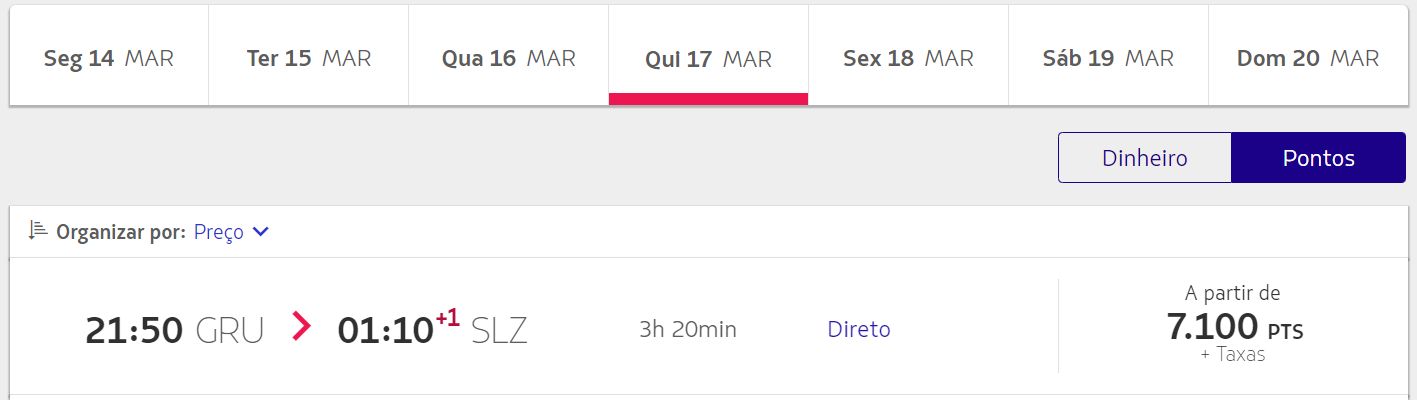This screenshot has width=1417, height=400.
Task: Select the Sáb 19 MAR date tab
Action: [x=1108, y=56]
